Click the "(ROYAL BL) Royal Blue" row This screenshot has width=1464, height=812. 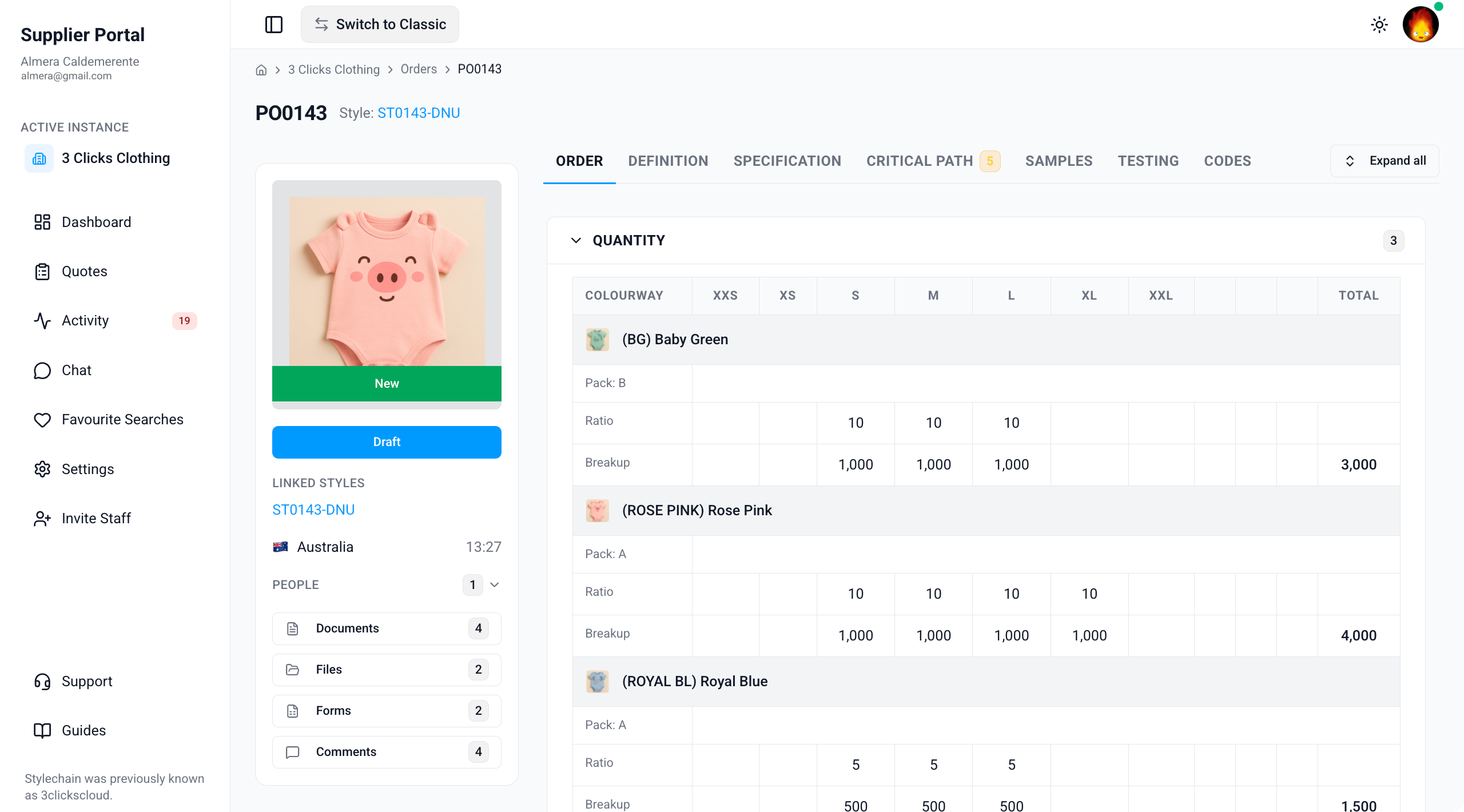click(986, 682)
